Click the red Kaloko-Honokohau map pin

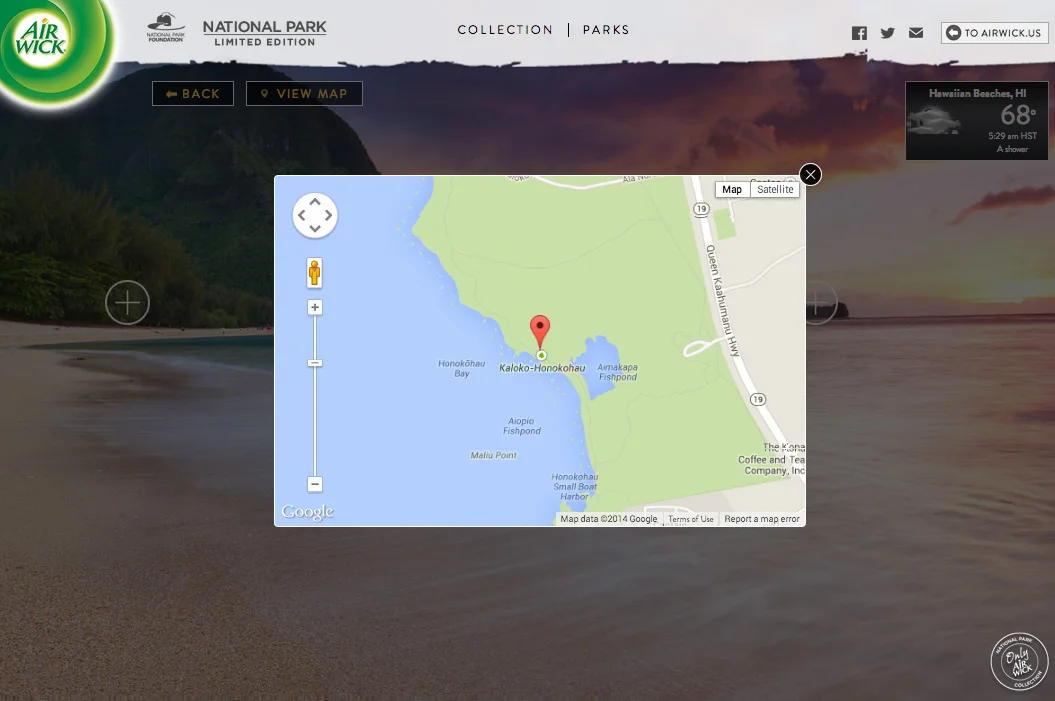tap(540, 330)
